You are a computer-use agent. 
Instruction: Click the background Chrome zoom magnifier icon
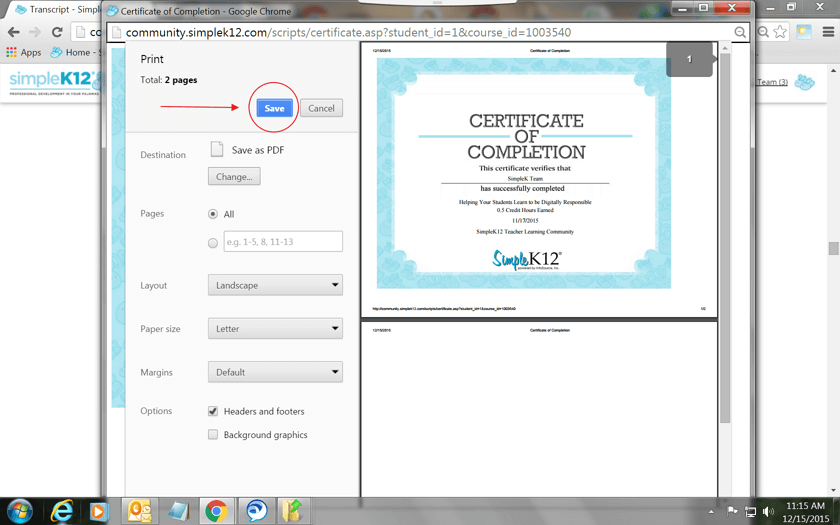[x=763, y=32]
